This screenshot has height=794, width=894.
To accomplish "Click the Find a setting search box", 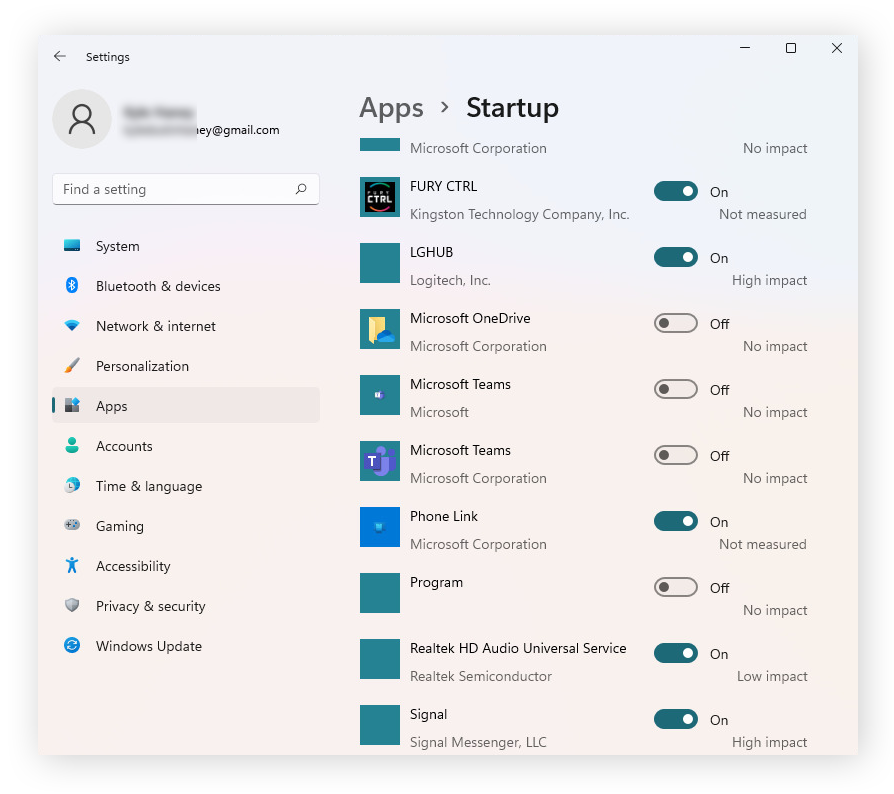I will pos(185,189).
